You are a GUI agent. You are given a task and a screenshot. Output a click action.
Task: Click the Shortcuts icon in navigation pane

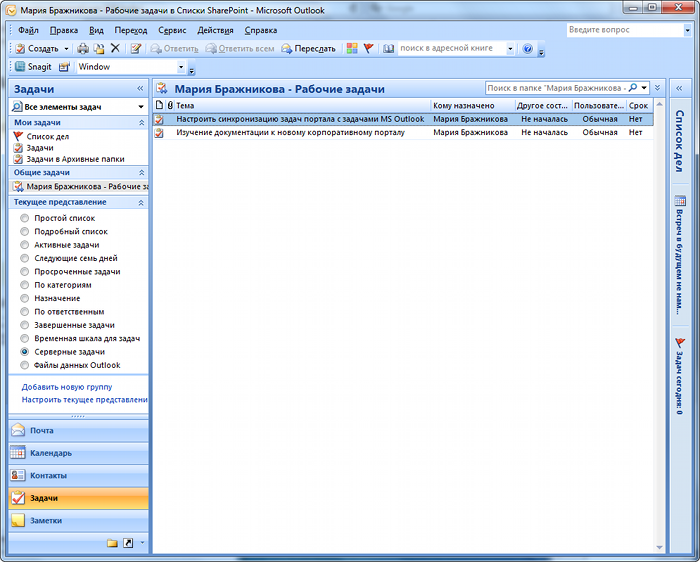(x=128, y=543)
